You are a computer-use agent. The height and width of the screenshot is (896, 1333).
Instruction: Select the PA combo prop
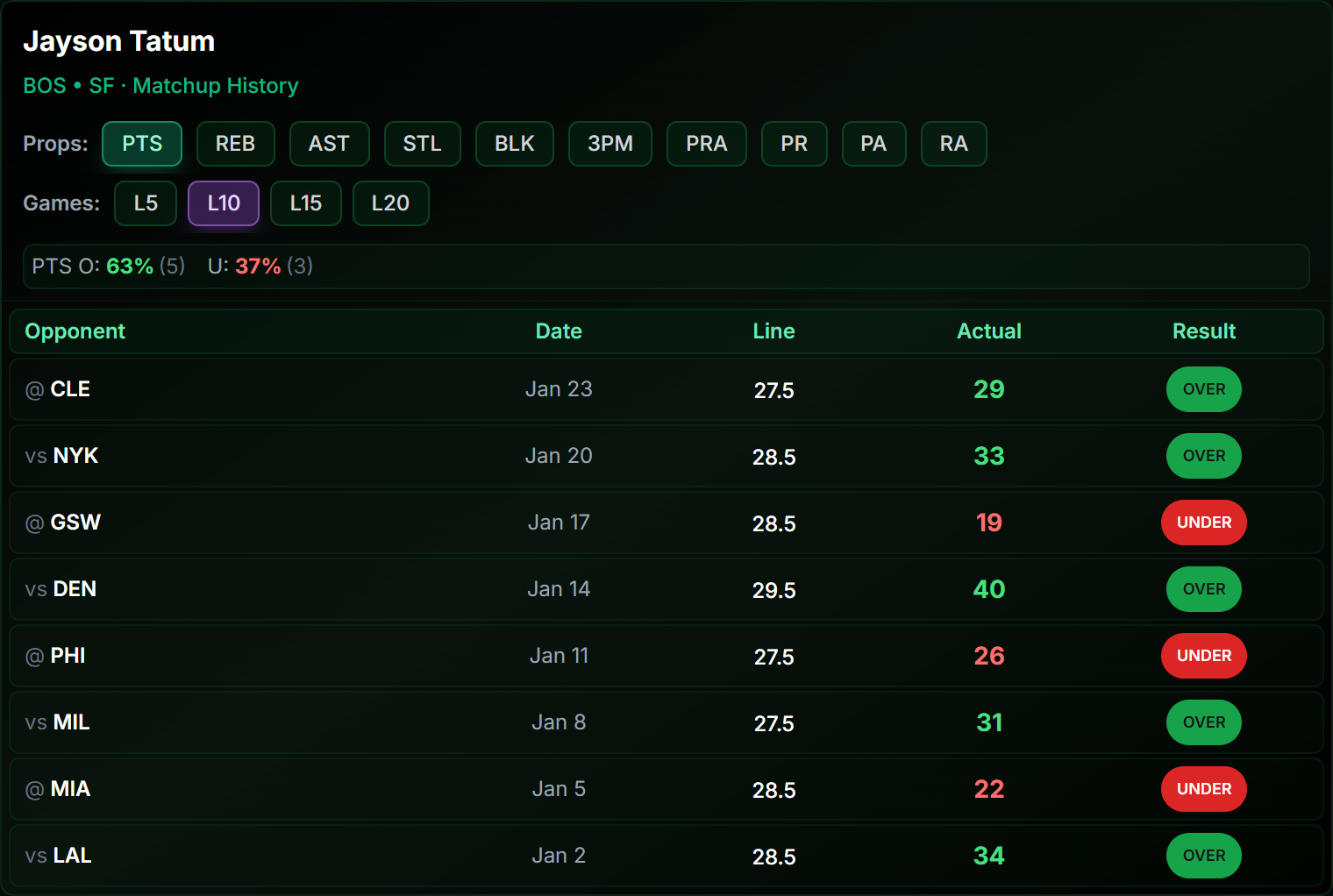click(x=873, y=144)
